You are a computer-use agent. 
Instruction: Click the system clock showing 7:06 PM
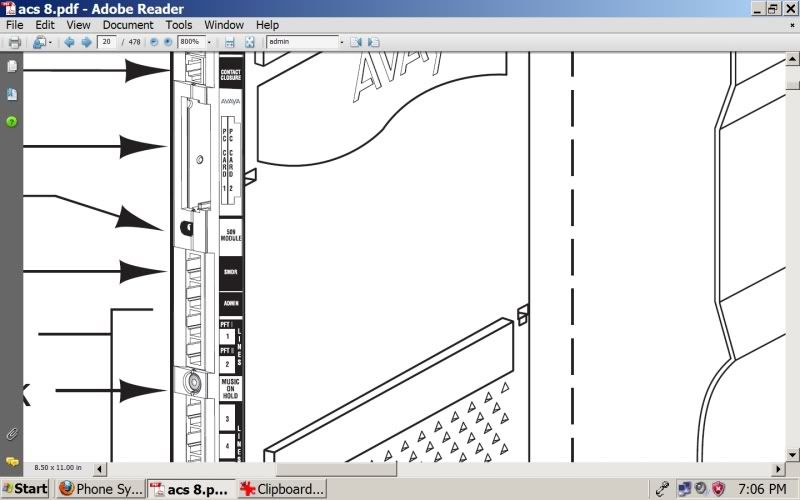point(762,489)
